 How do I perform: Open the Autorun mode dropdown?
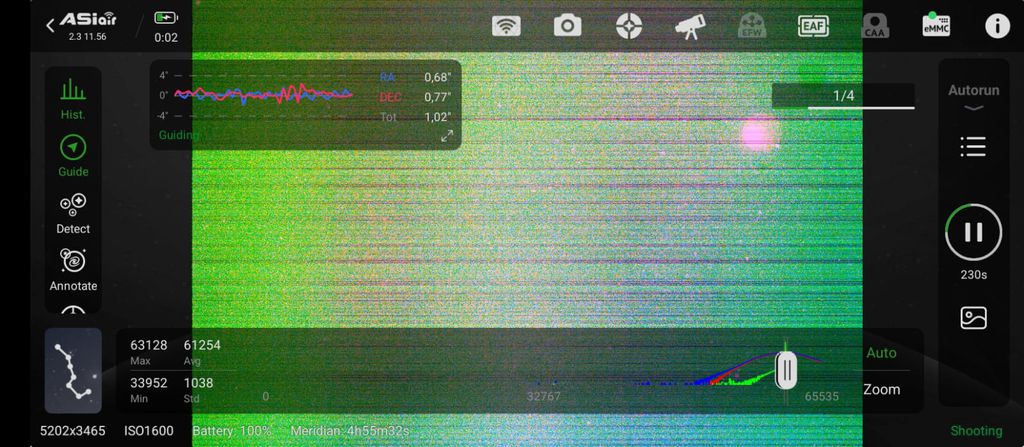coord(974,97)
